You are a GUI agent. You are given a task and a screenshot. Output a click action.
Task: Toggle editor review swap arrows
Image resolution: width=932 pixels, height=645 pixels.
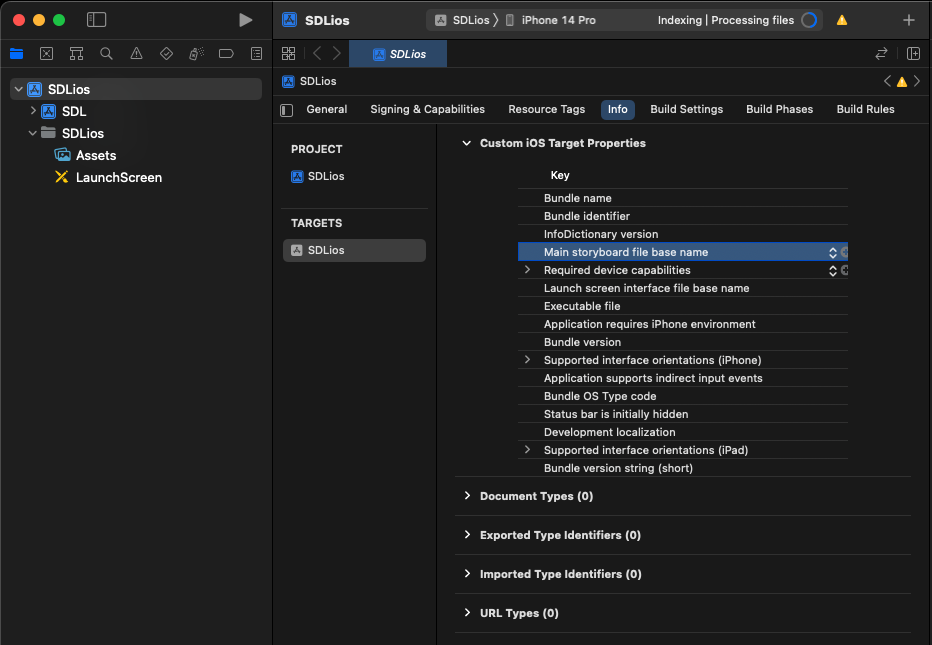[x=881, y=54]
